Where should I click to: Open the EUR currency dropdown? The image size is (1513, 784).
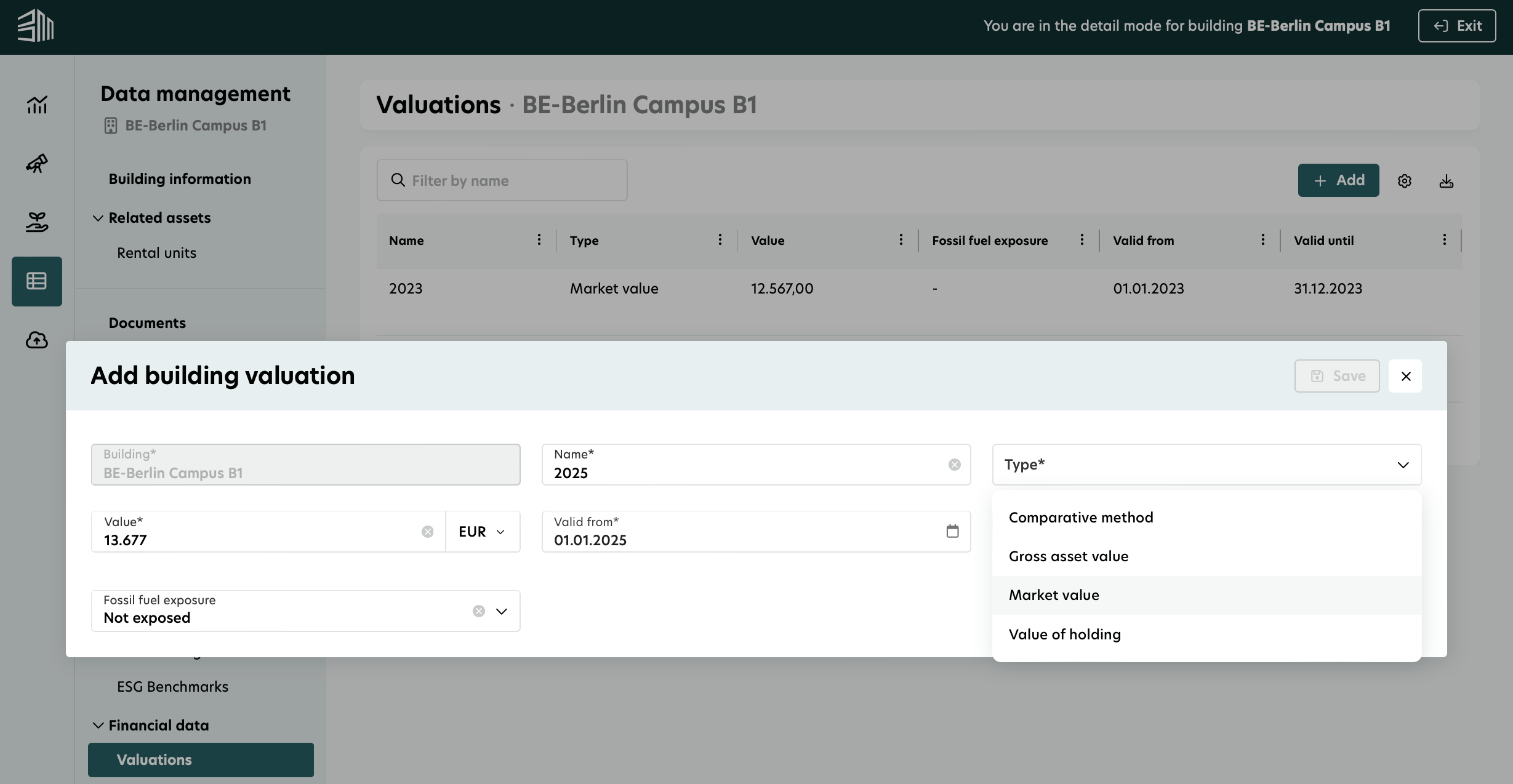(x=482, y=532)
